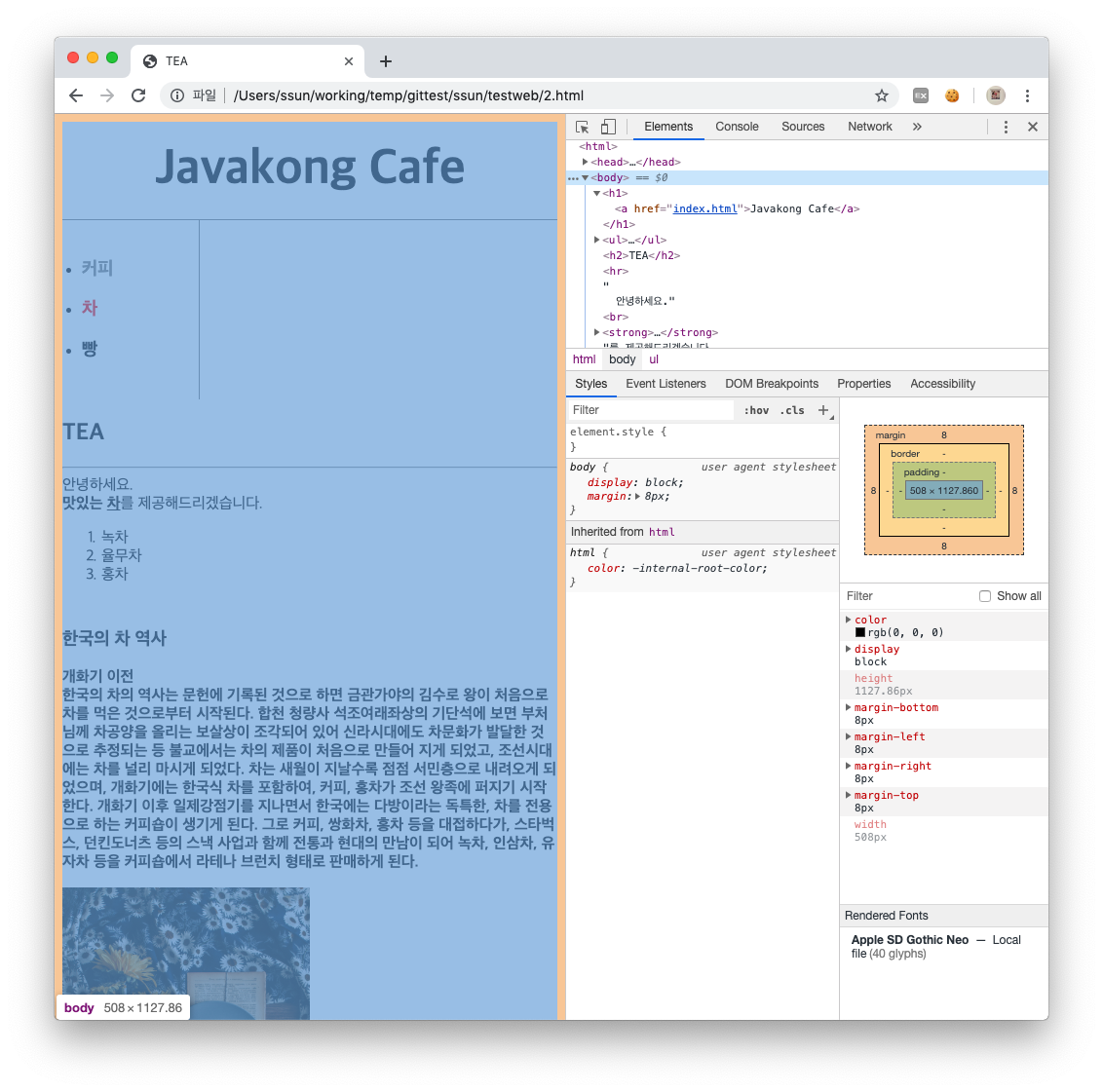The image size is (1103, 1092).
Task: Click the black color swatch rgb(0, 0, 0)
Action: (860, 633)
